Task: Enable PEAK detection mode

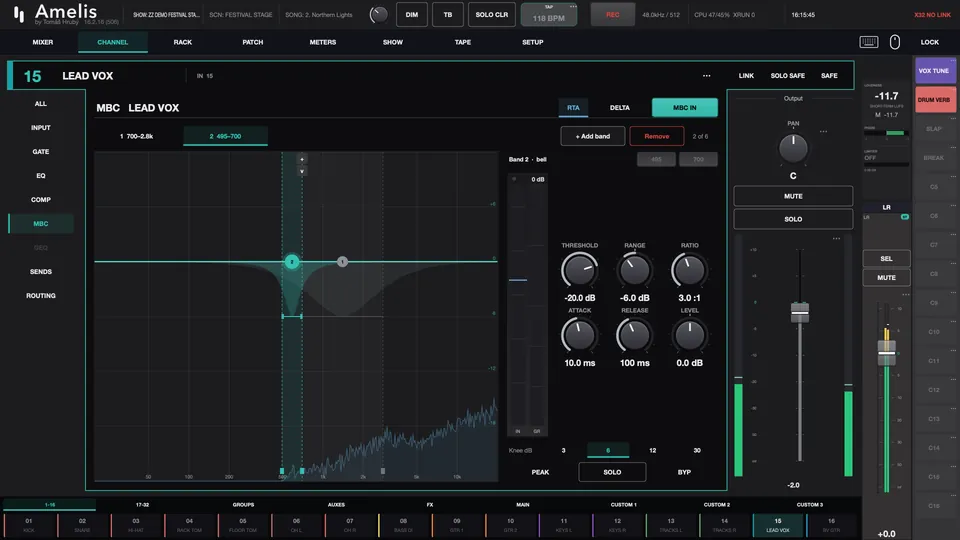Action: (540, 472)
